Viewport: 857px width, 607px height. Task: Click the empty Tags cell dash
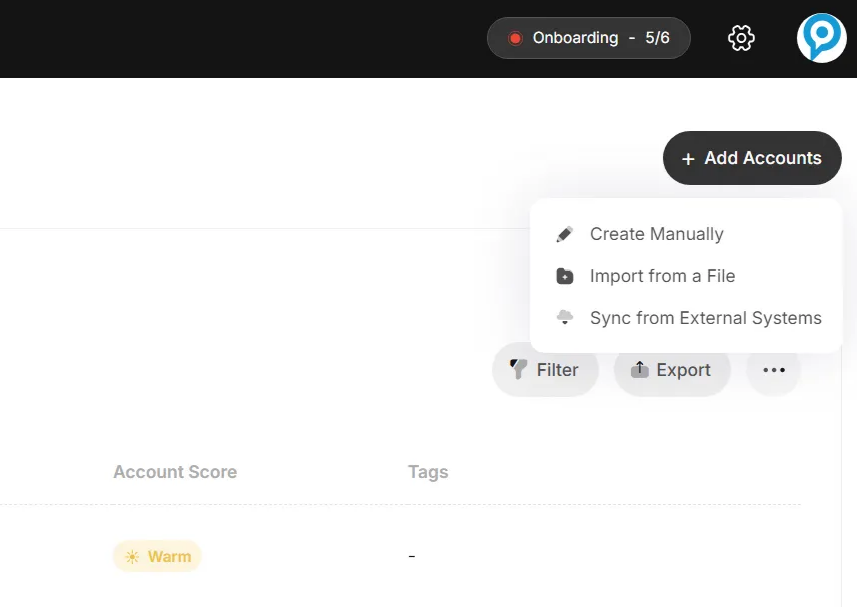pos(412,556)
